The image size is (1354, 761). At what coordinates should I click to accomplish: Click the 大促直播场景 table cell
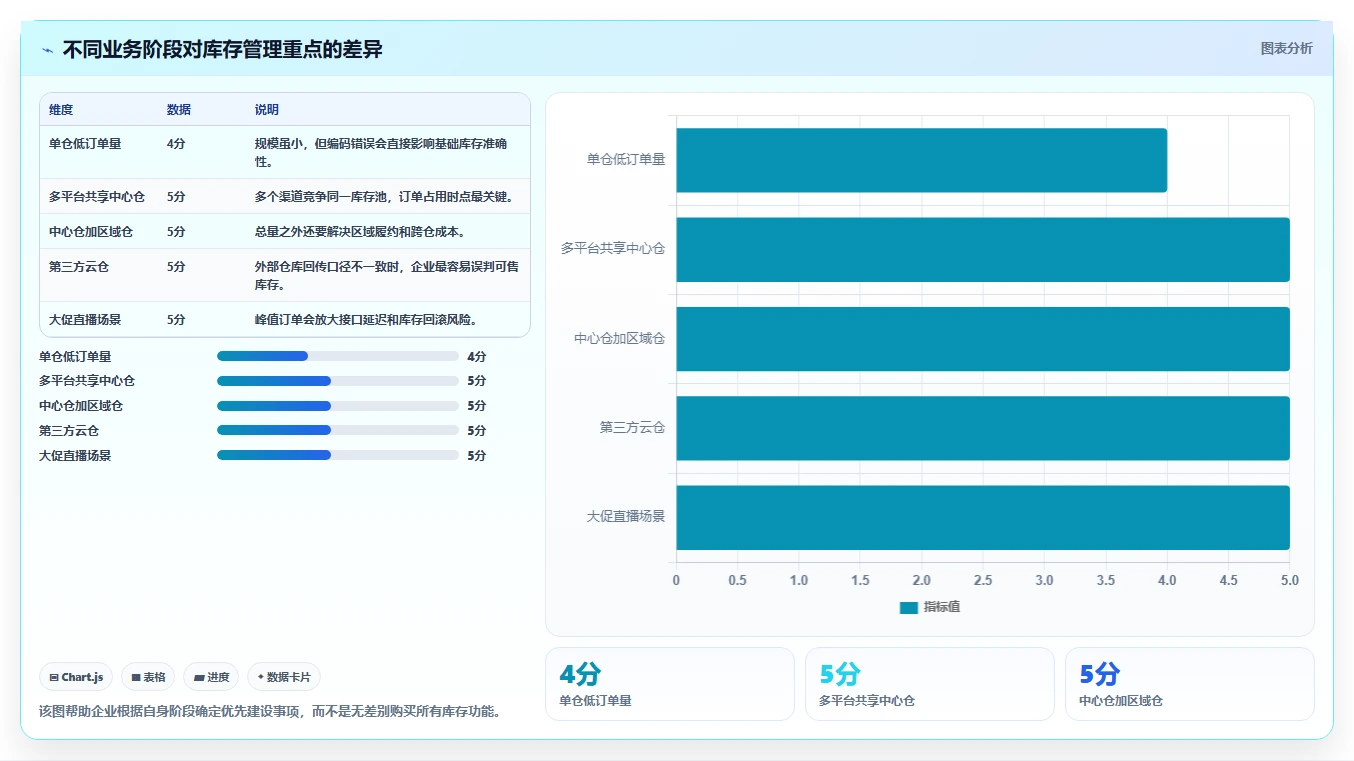85,320
